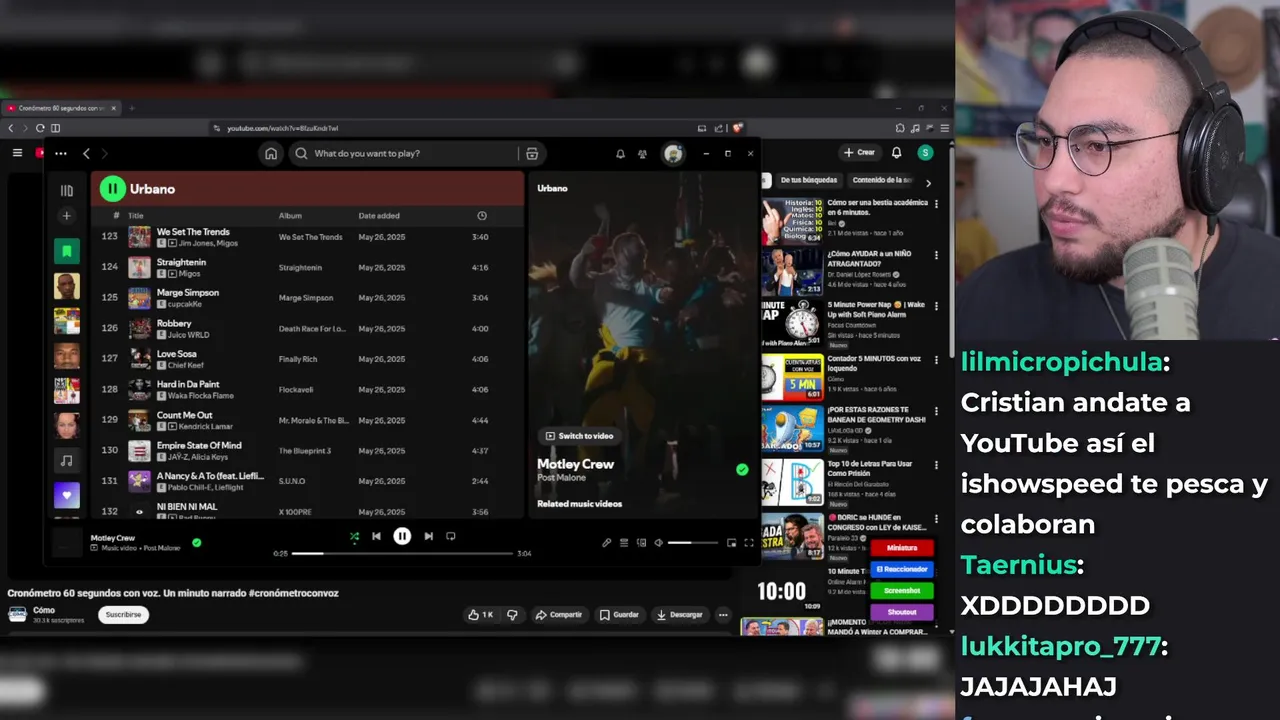Image resolution: width=1280 pixels, height=720 pixels.
Task: Open the Spotify play queue
Action: [624, 543]
